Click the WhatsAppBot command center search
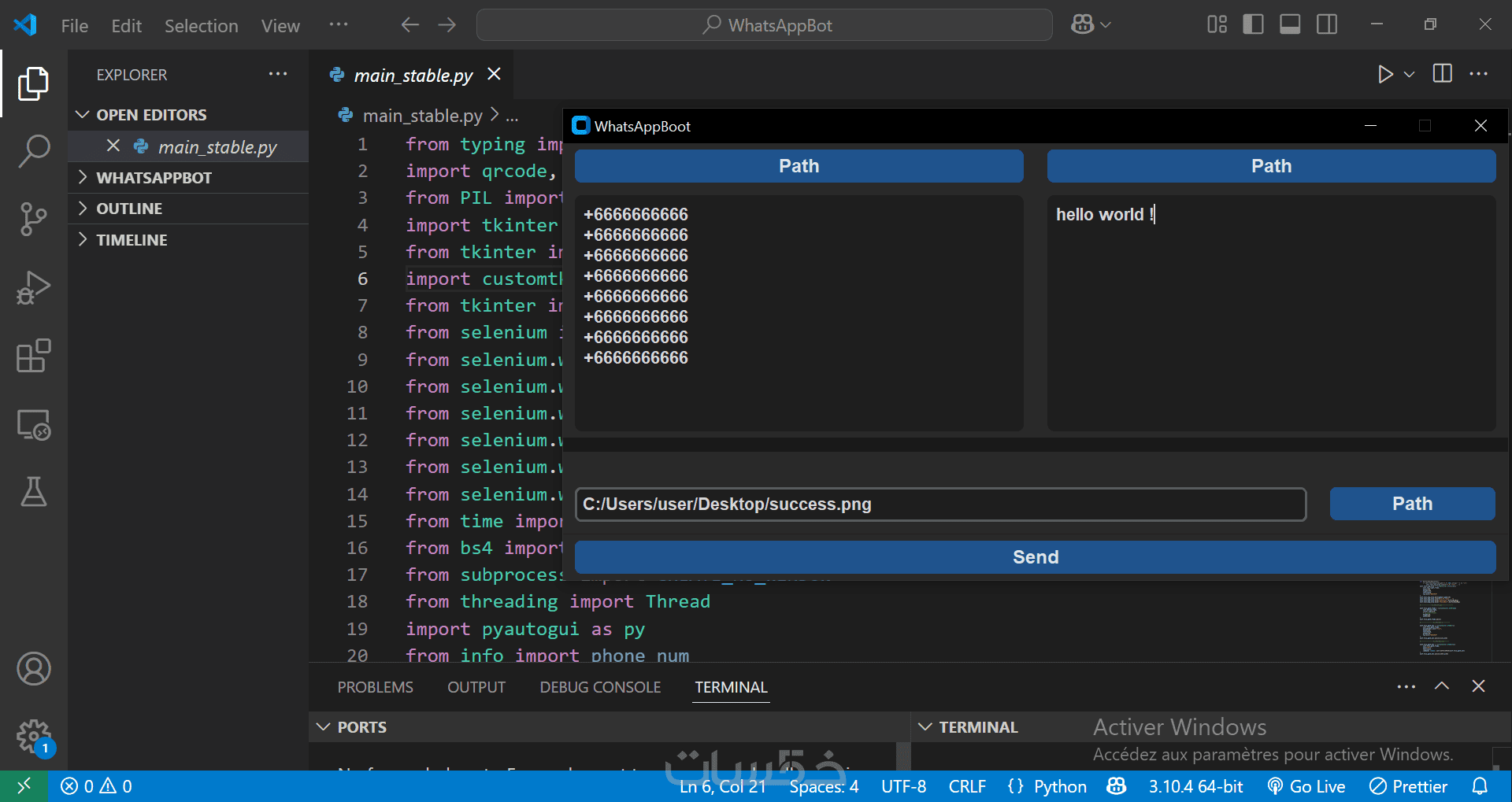The height and width of the screenshot is (802, 1512). (x=764, y=25)
